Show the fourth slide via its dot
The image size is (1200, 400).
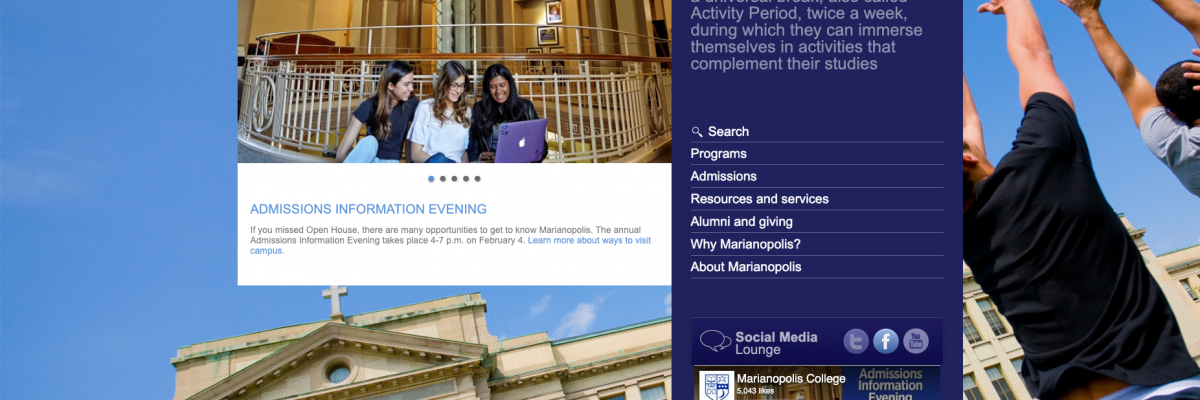point(466,179)
